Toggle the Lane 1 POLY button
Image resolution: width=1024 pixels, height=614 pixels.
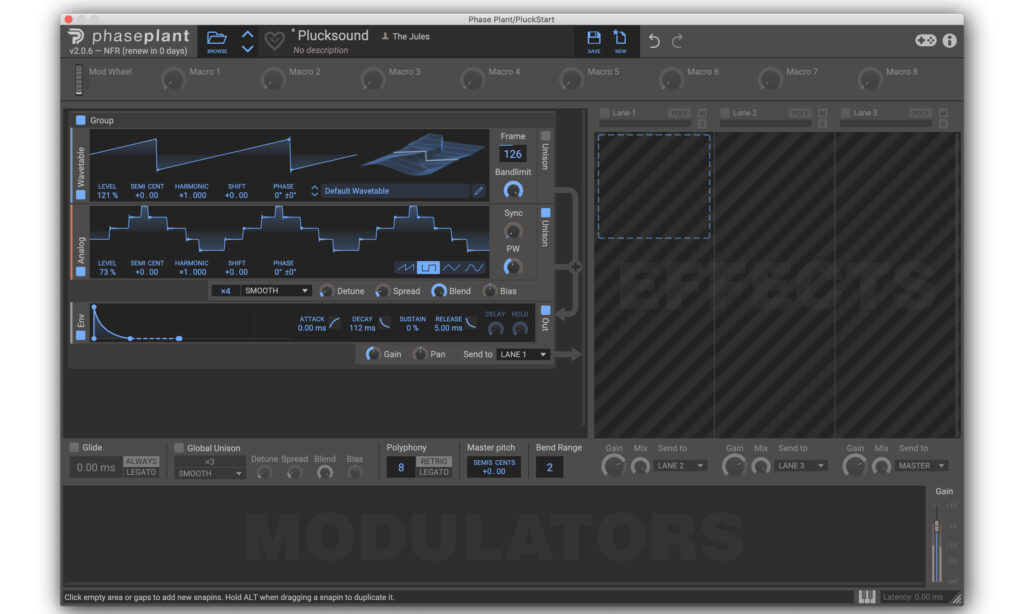[x=679, y=113]
